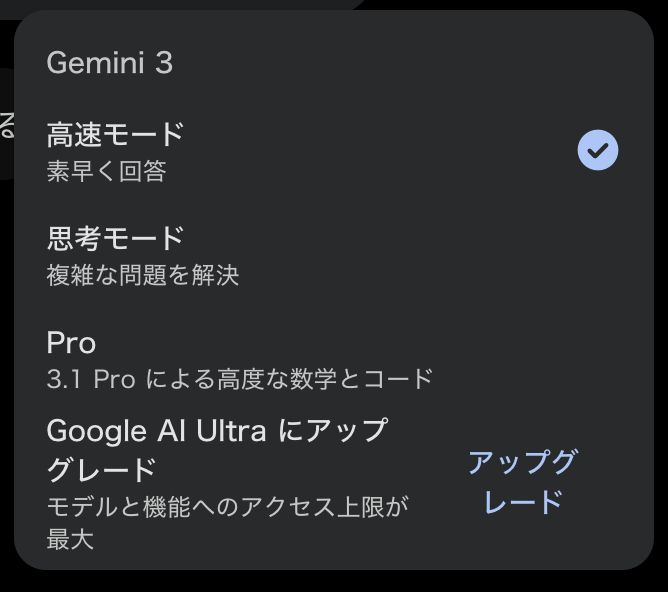Click the アップグレード link
Screen dimensions: 668x592
coord(522,481)
